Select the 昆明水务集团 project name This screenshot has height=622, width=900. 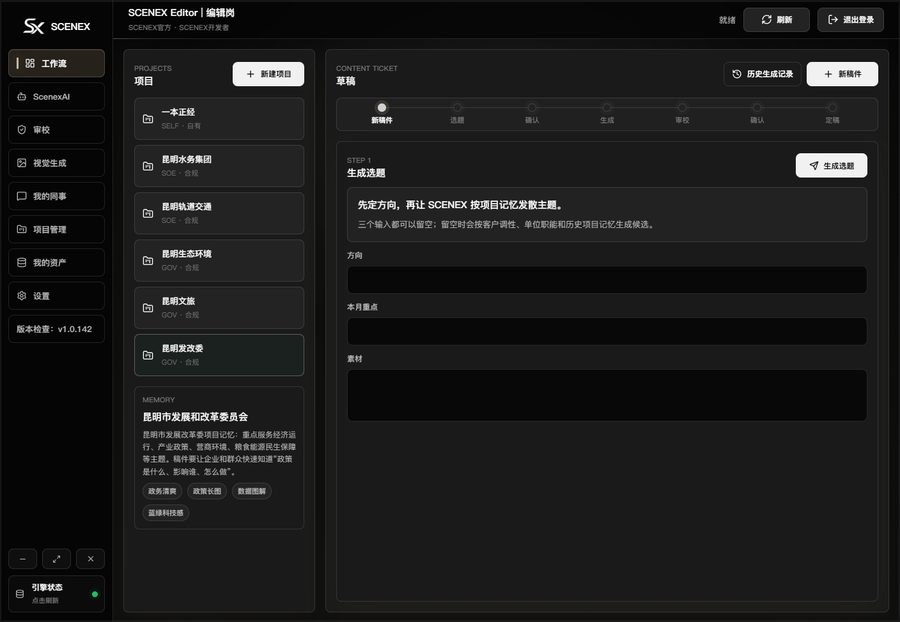click(187, 160)
